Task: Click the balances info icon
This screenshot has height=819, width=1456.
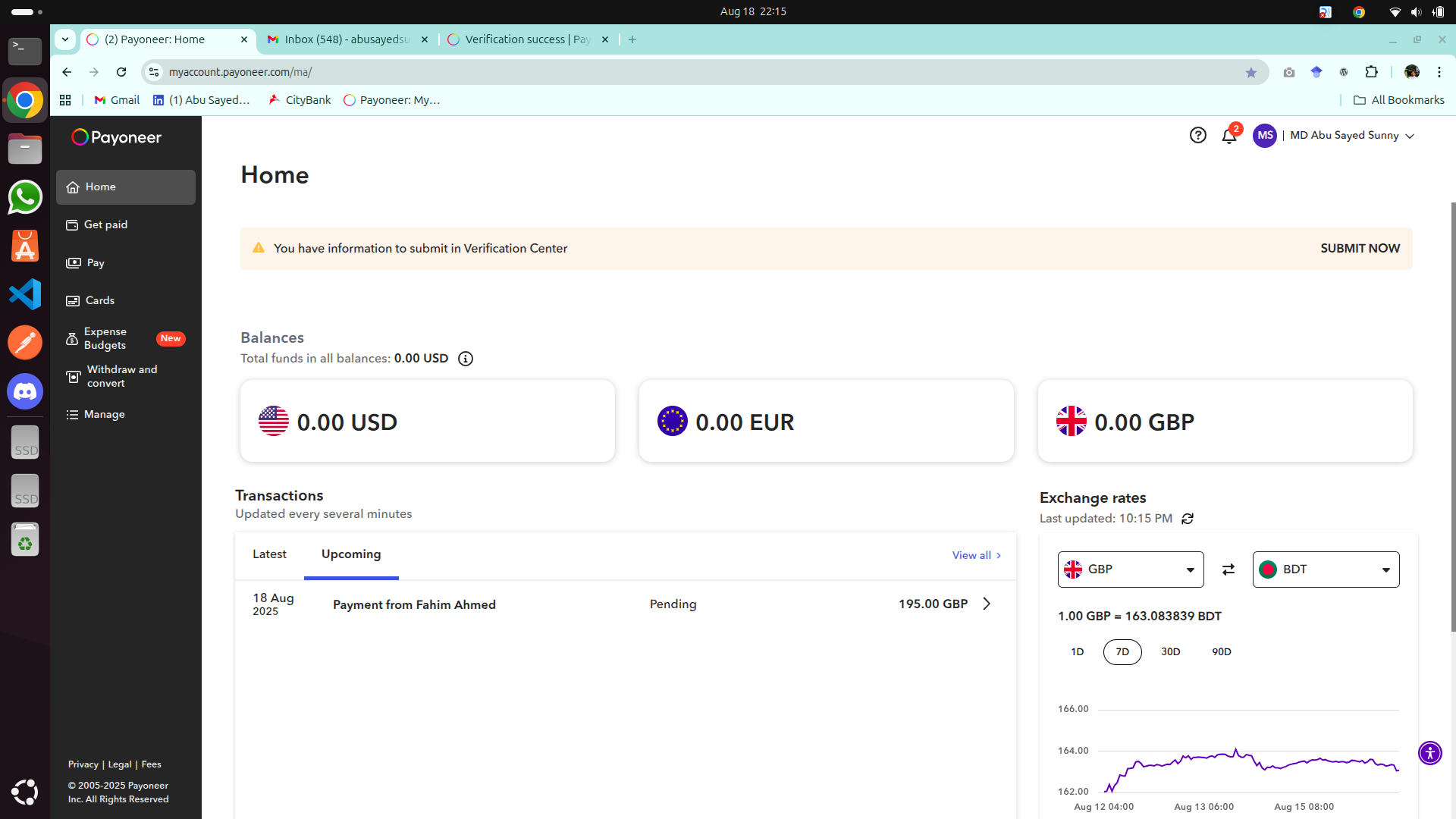Action: (466, 359)
